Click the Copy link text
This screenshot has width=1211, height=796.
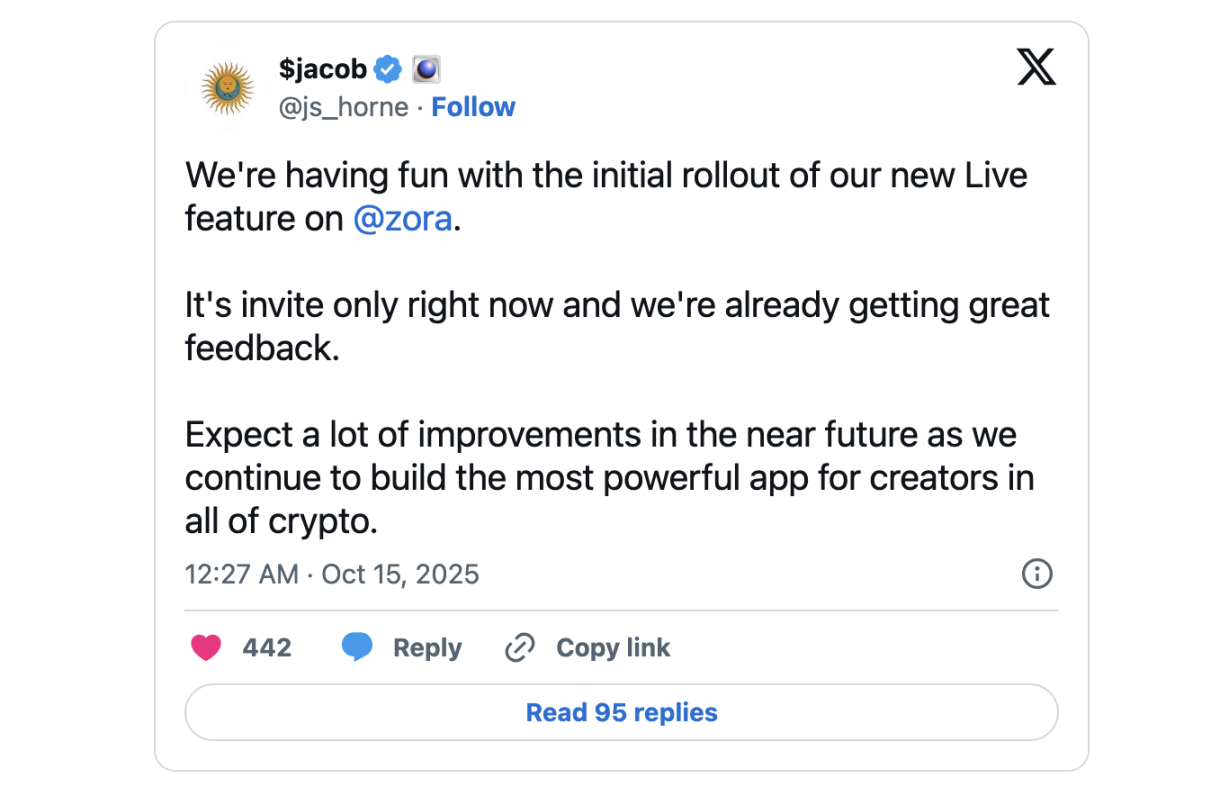tap(613, 648)
